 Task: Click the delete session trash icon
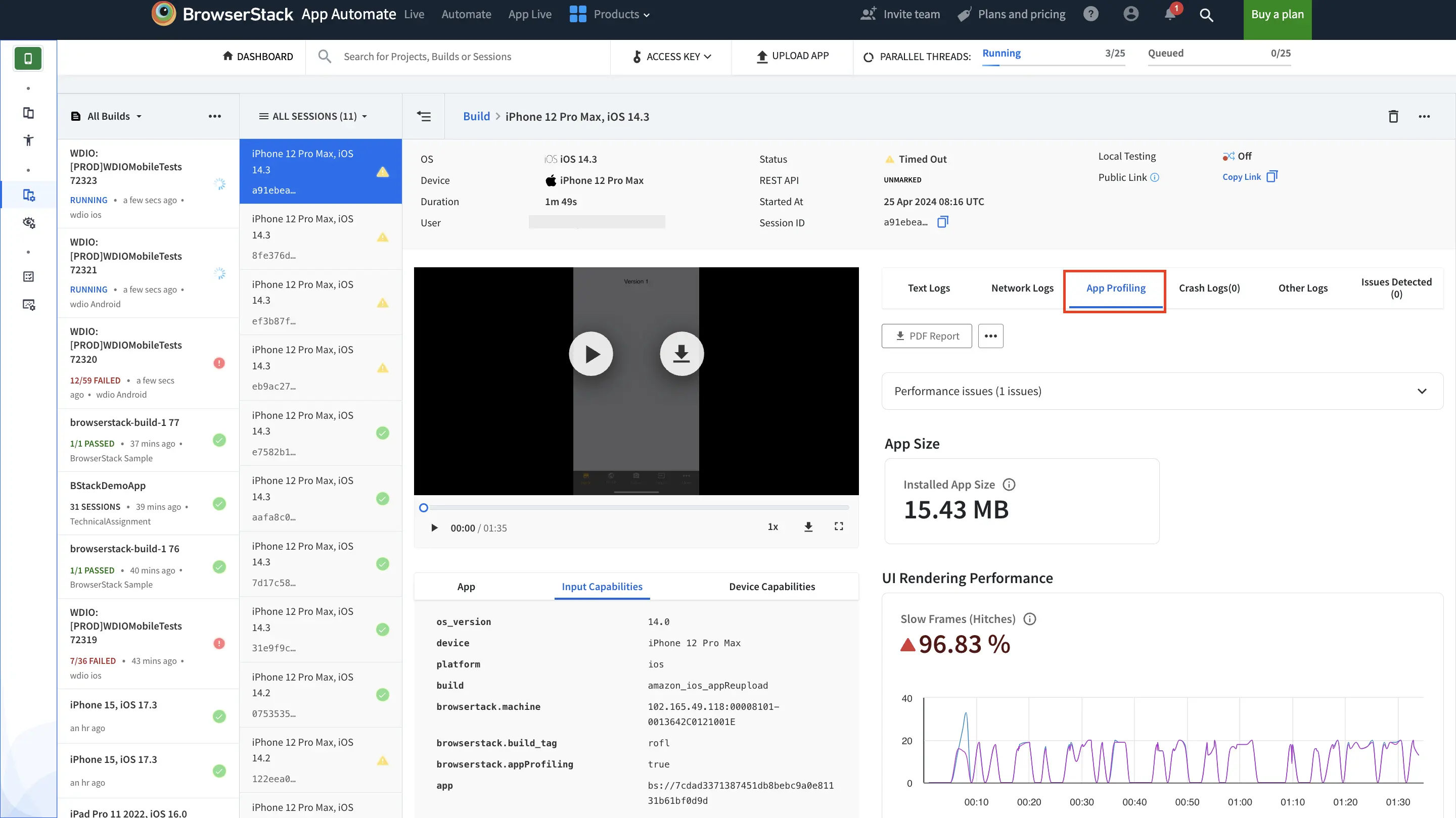coord(1393,116)
